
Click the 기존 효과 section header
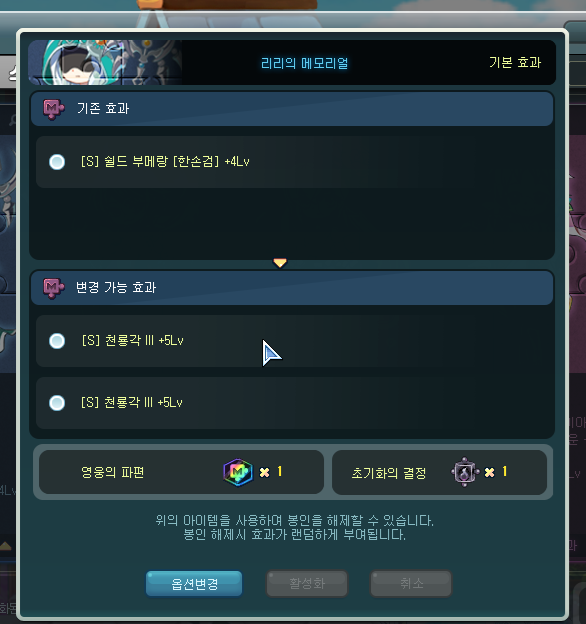[x=292, y=109]
